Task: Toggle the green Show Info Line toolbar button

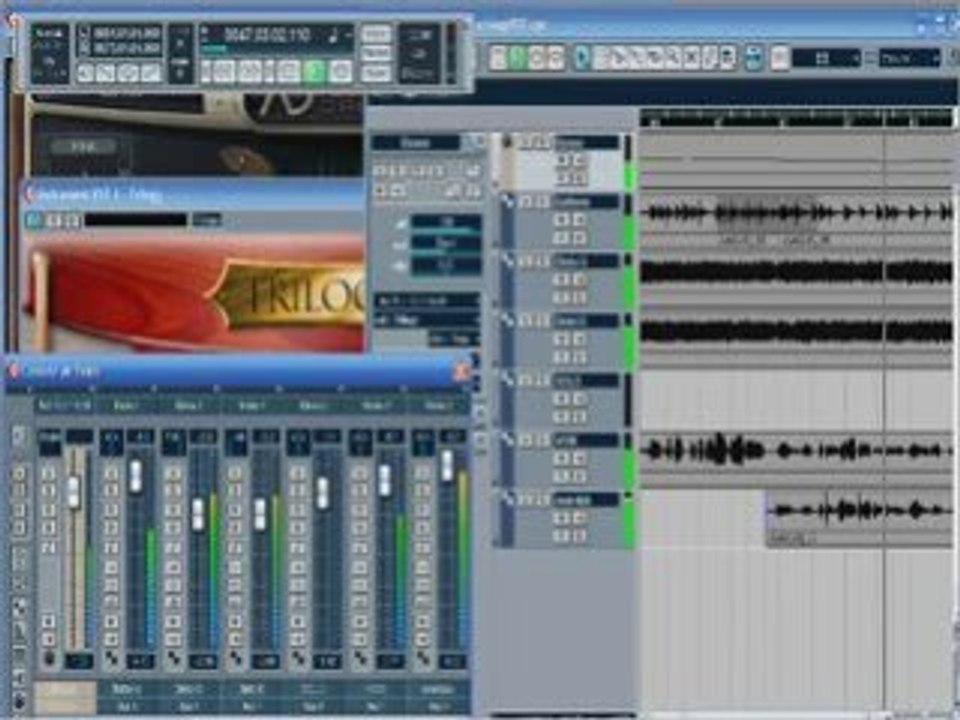Action: coord(518,58)
